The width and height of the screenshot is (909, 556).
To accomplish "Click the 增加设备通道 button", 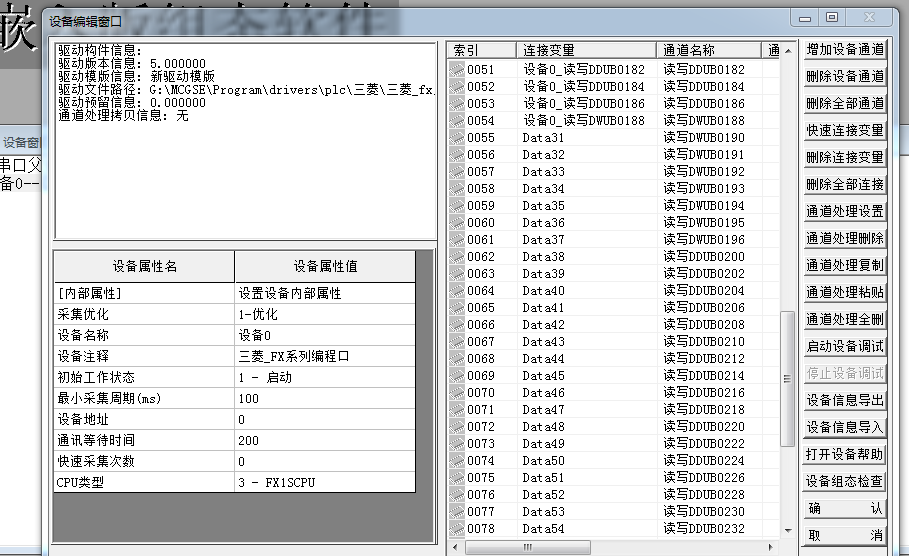I will 845,49.
